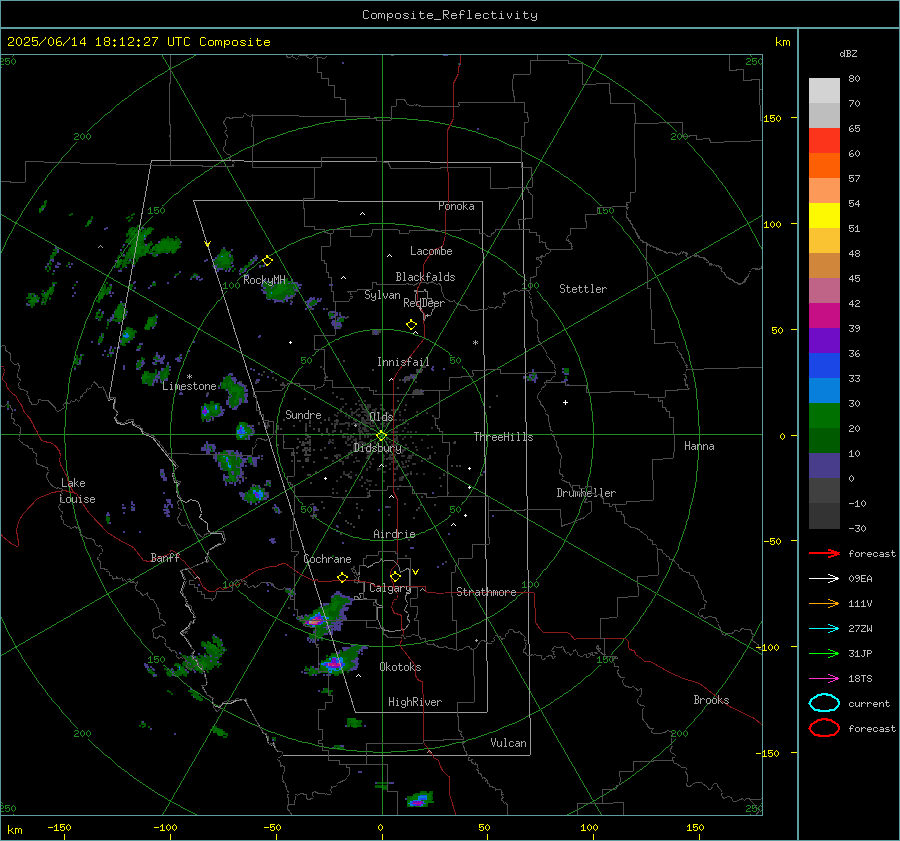The image size is (900, 841).
Task: Click the Composite_Reflectivity title
Action: pos(450,15)
